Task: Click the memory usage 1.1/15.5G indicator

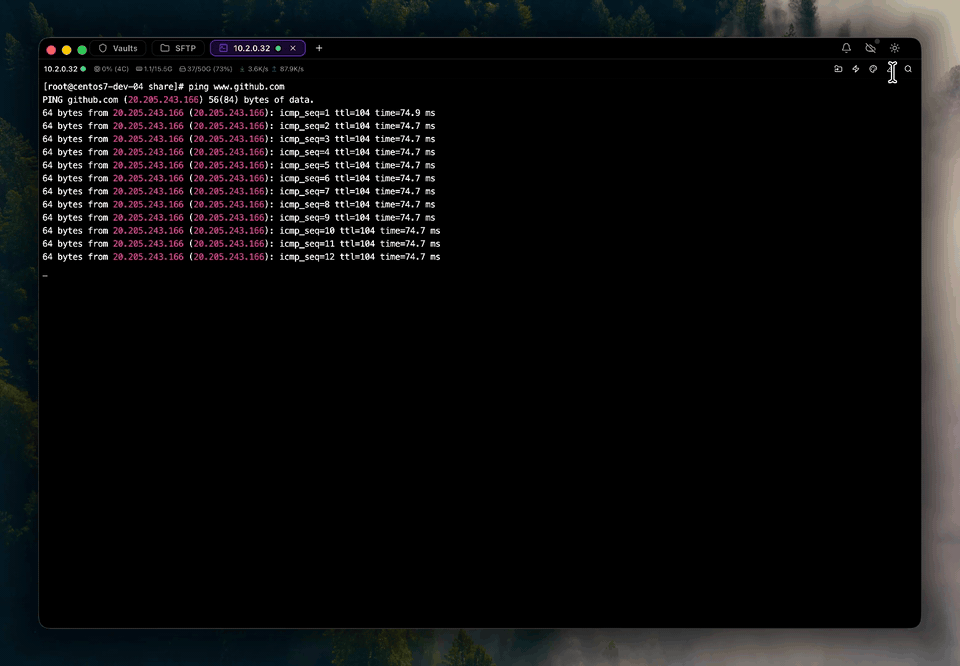Action: pyautogui.click(x=154, y=69)
